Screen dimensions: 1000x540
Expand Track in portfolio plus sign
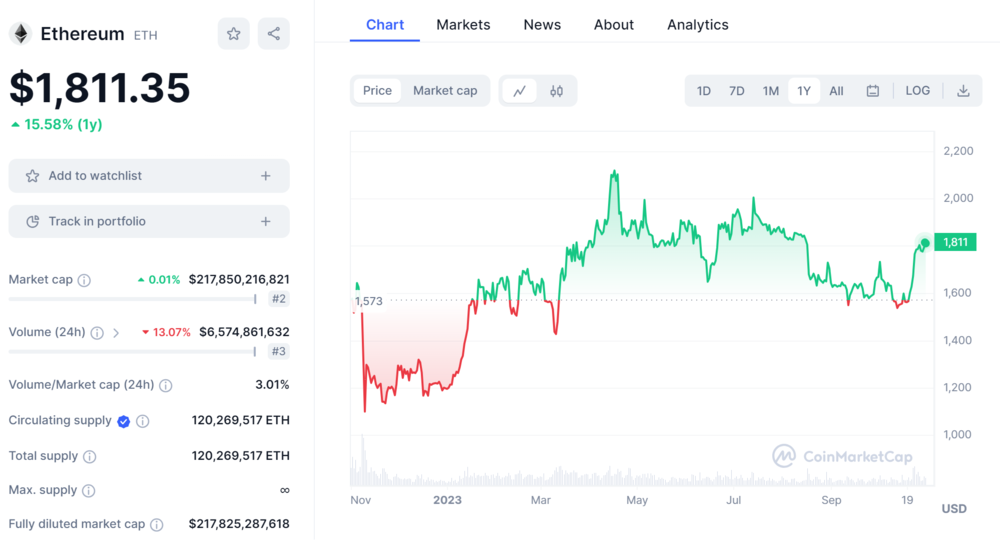click(265, 222)
